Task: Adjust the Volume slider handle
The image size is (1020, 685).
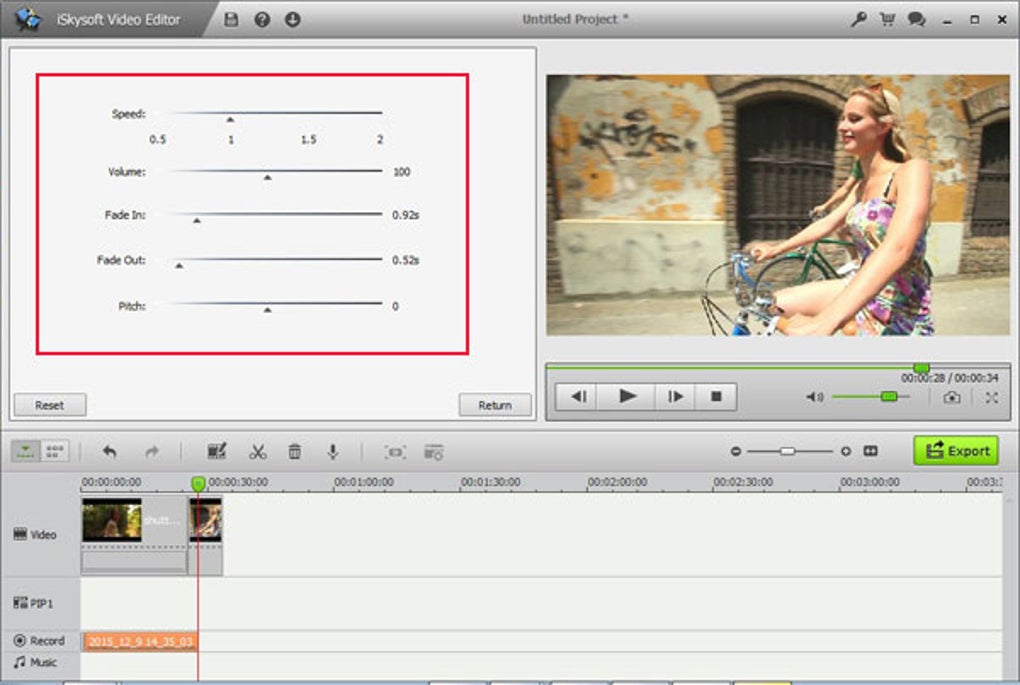Action: [267, 178]
